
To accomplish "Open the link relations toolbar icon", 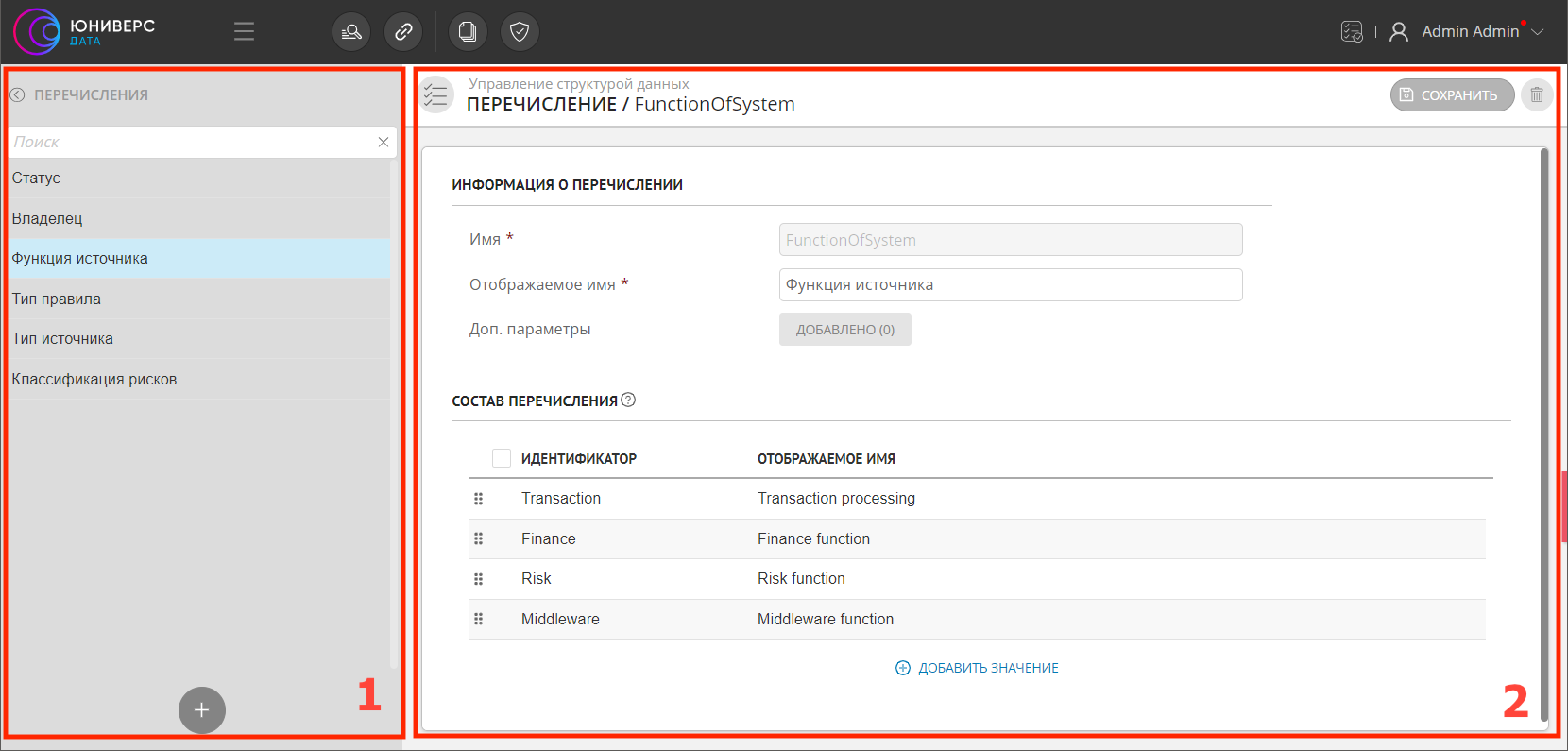I will (403, 32).
